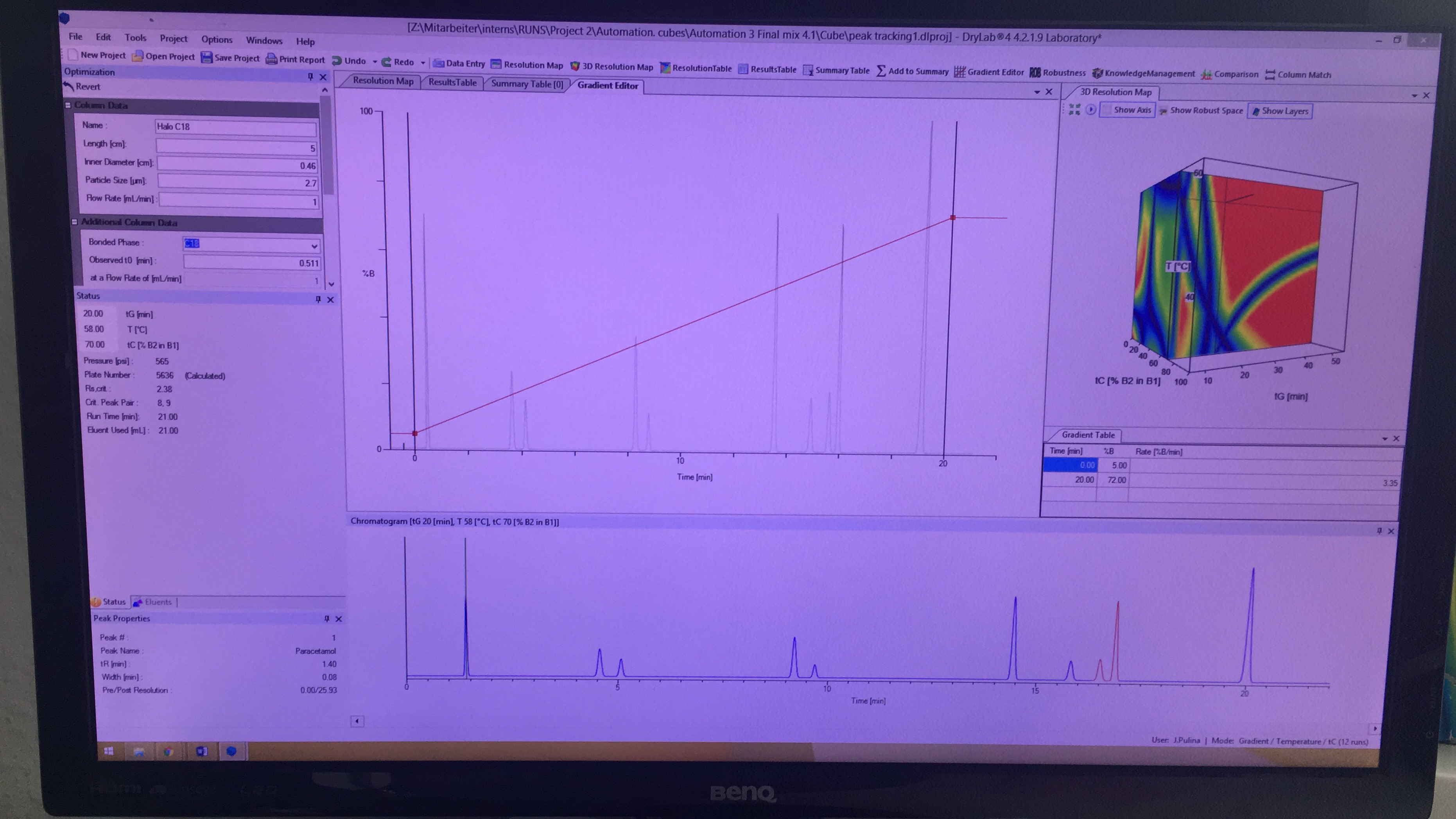1456x819 pixels.
Task: Click the gradient start node at 0 min
Action: pyautogui.click(x=415, y=433)
